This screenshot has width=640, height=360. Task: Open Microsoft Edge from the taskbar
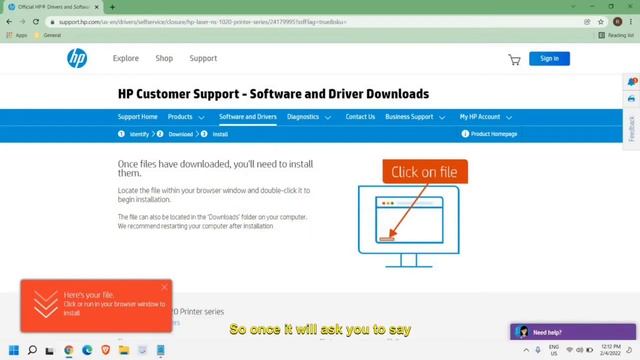(x=87, y=350)
